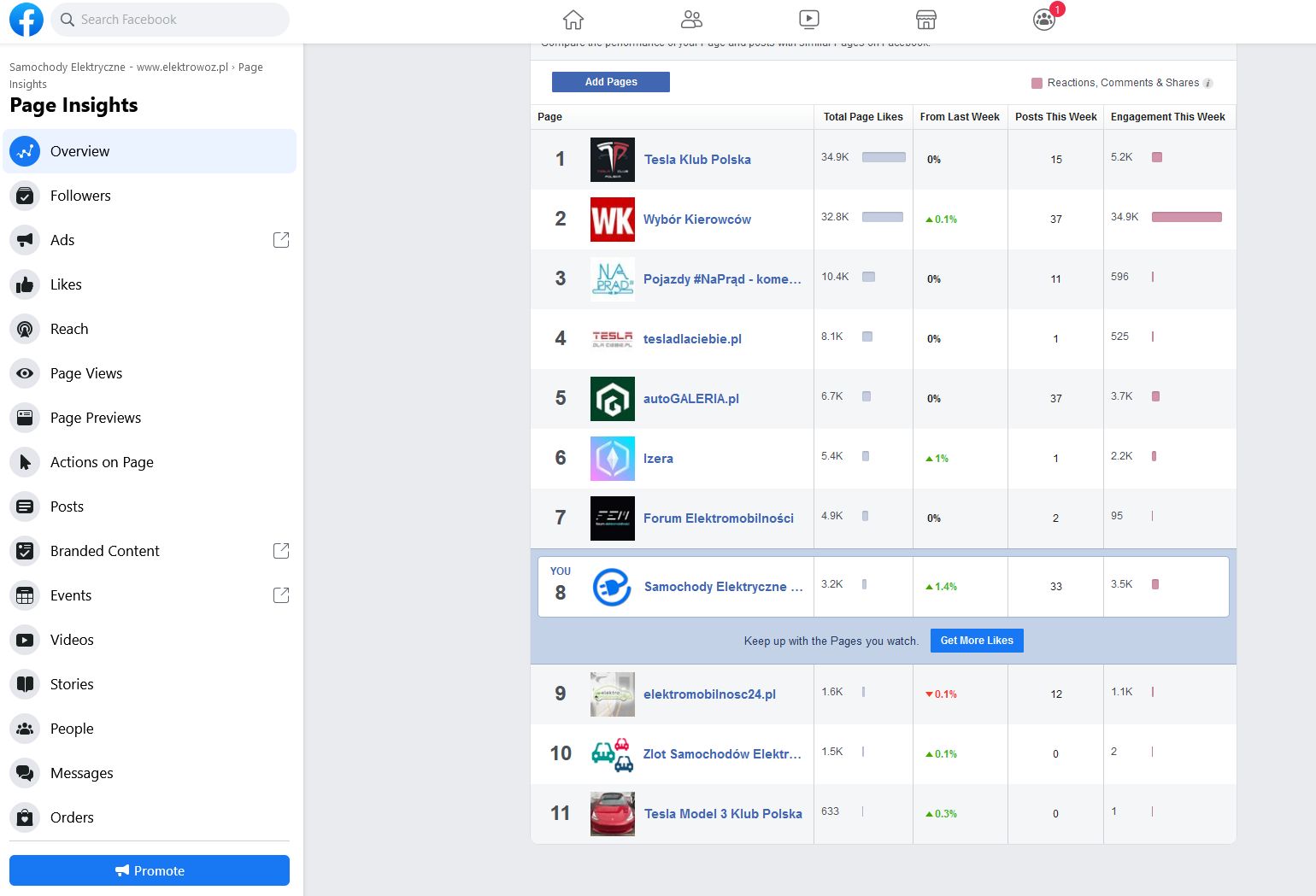Click the Reactions, Comments & Shares legend swatch

[1037, 83]
